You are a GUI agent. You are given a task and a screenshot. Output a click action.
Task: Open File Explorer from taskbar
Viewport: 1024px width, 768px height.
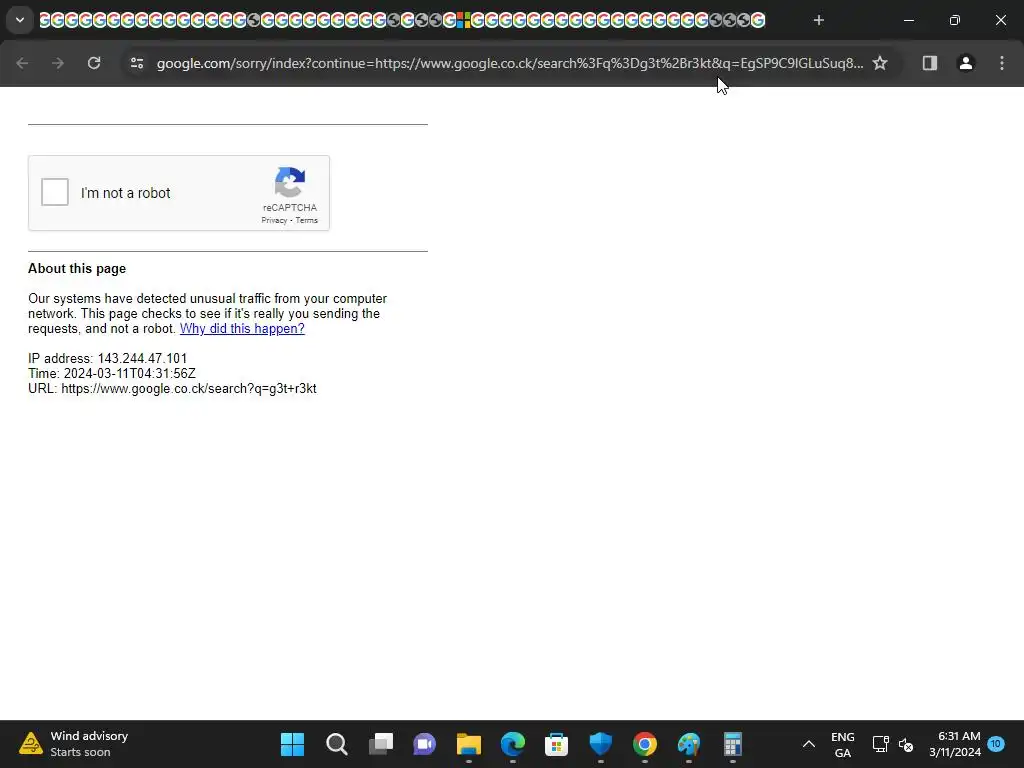tap(469, 744)
